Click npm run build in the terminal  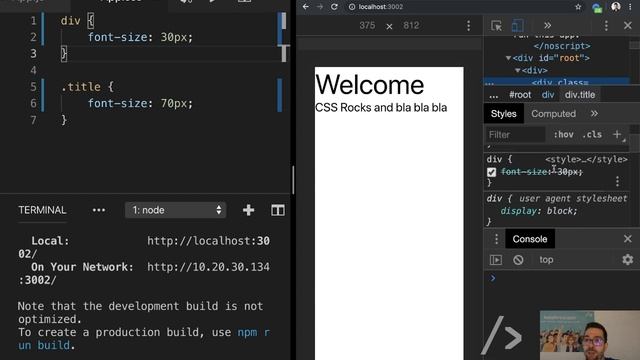point(143,339)
